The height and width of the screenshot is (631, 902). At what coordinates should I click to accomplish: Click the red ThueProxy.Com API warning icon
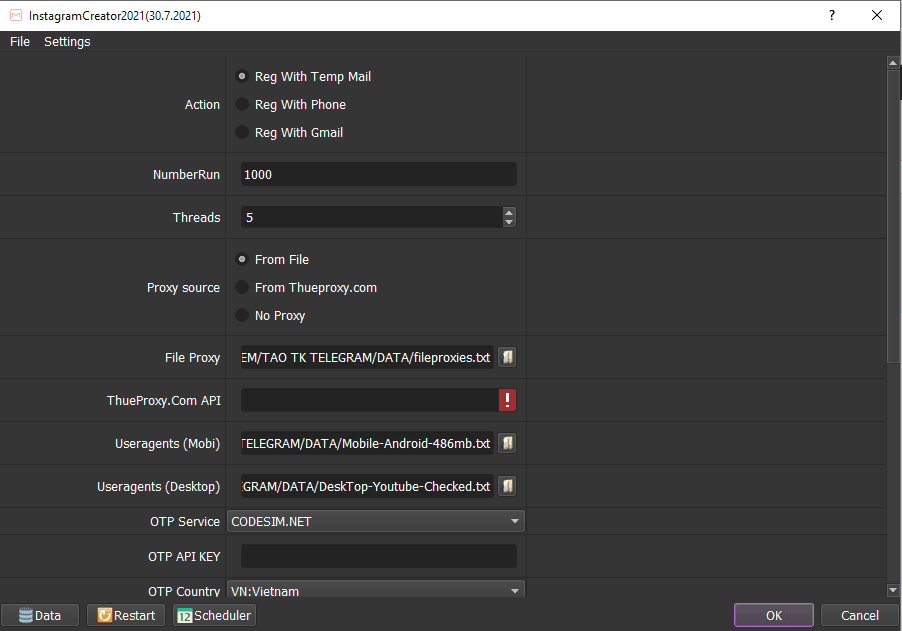tap(507, 401)
